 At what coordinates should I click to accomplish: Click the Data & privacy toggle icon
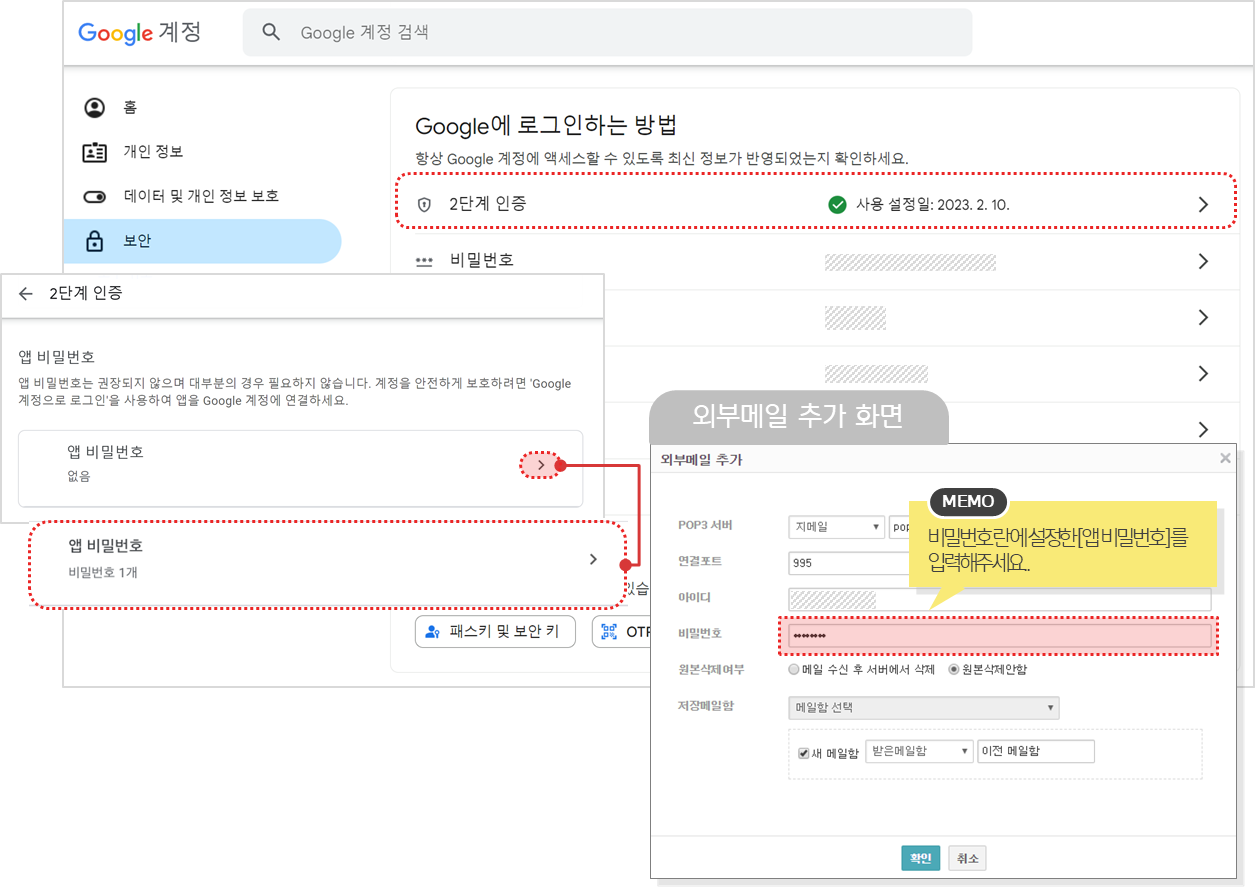(95, 197)
